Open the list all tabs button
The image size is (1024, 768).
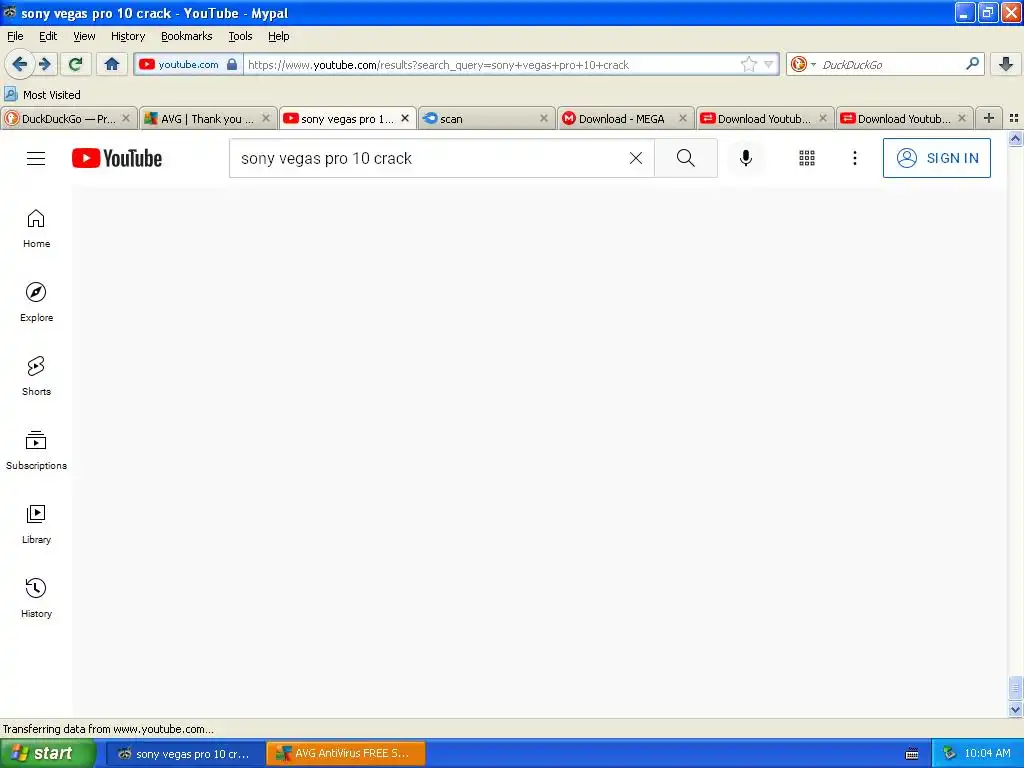pos(1014,118)
